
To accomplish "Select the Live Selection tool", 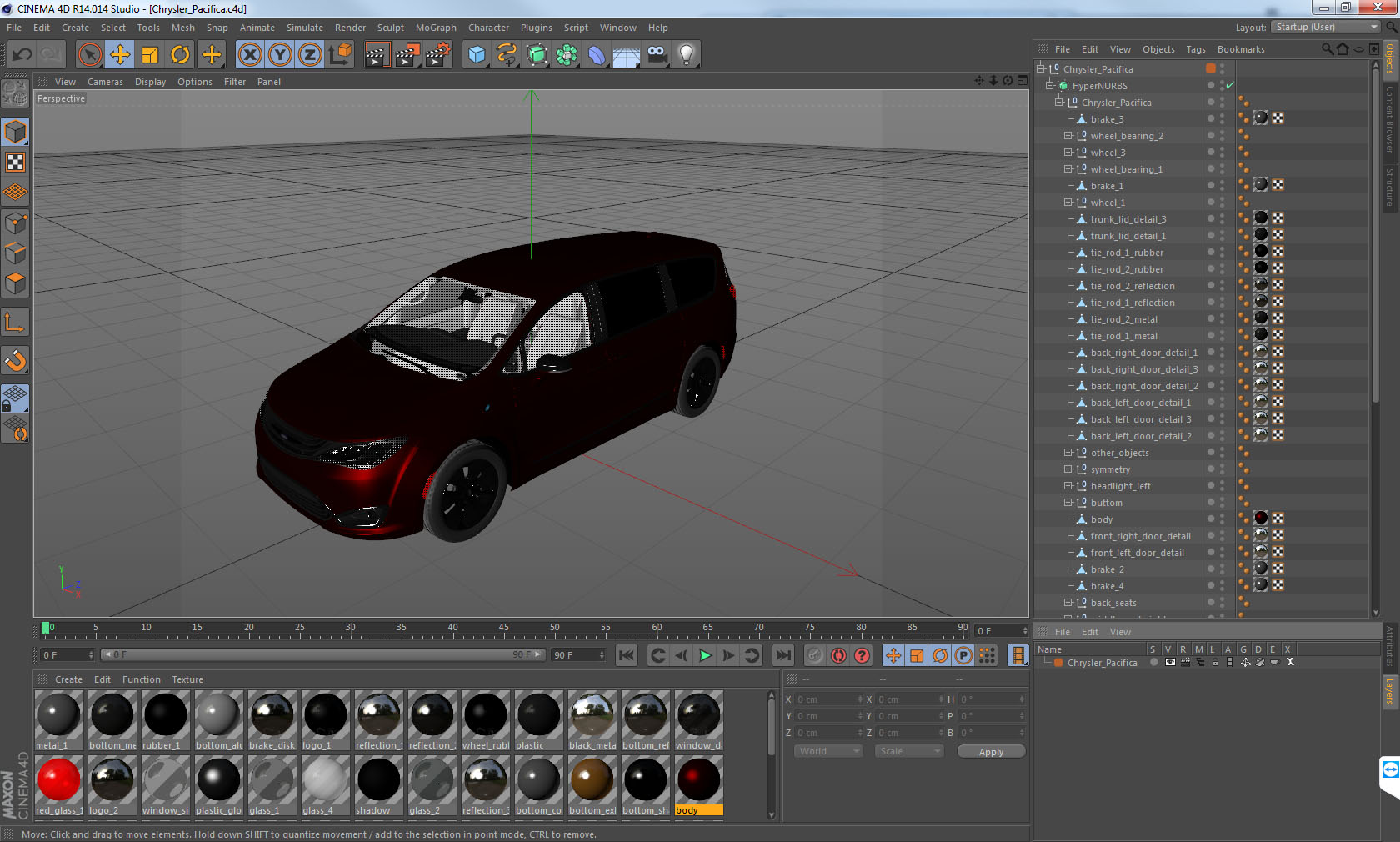I will point(89,55).
